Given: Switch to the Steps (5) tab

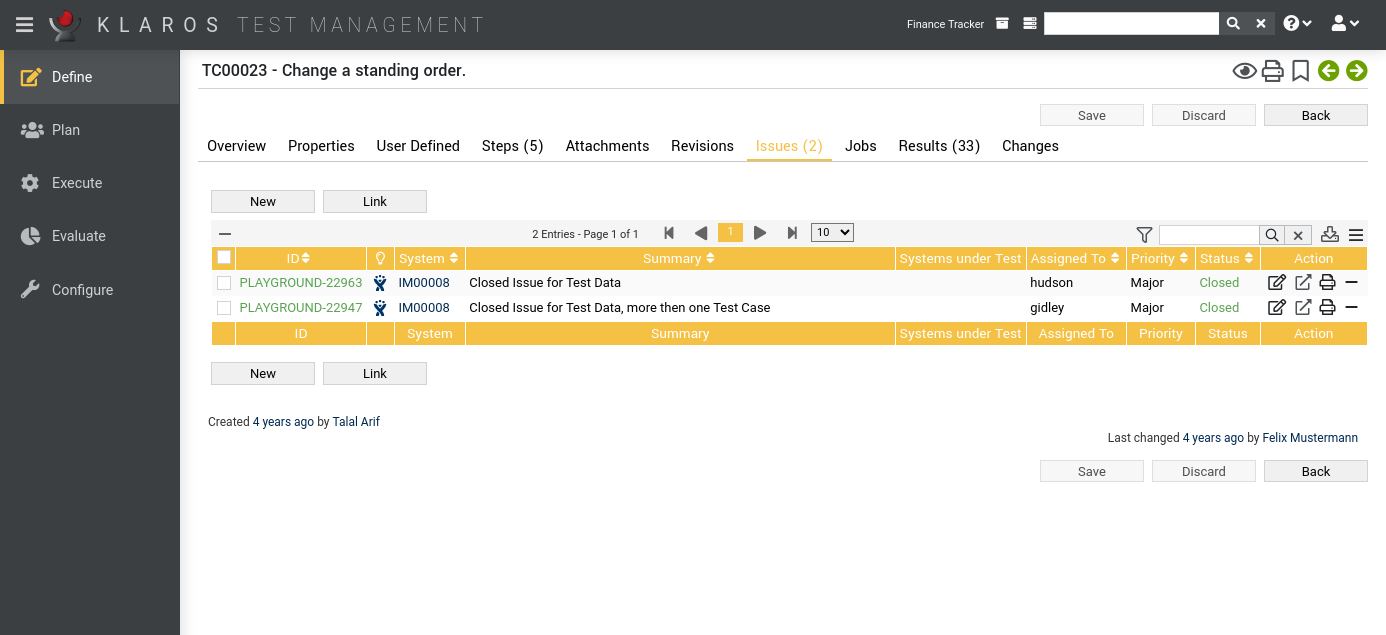Looking at the screenshot, I should (512, 146).
